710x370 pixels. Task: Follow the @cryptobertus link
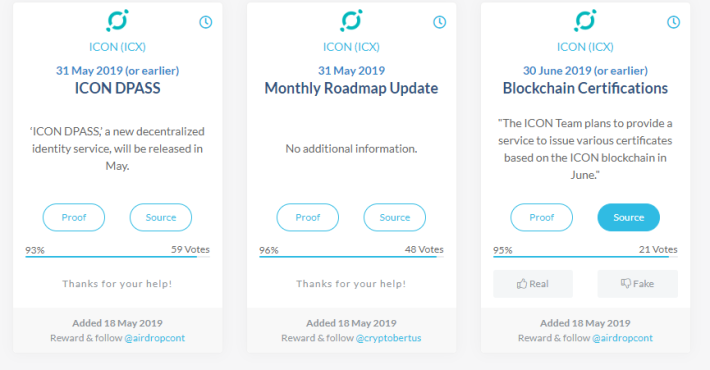(389, 338)
